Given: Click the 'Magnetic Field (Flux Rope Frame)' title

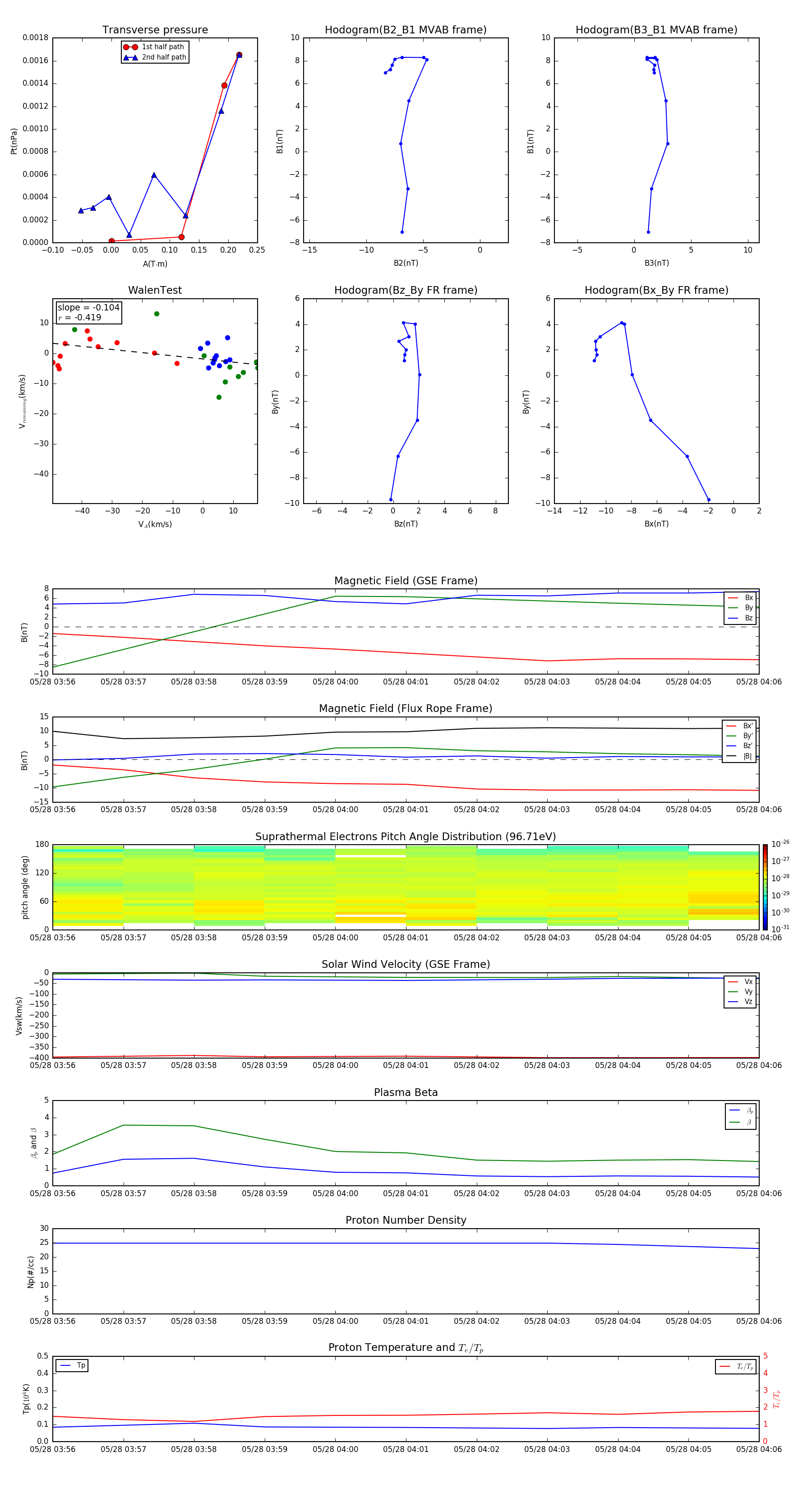Looking at the screenshot, I should tap(406, 709).
